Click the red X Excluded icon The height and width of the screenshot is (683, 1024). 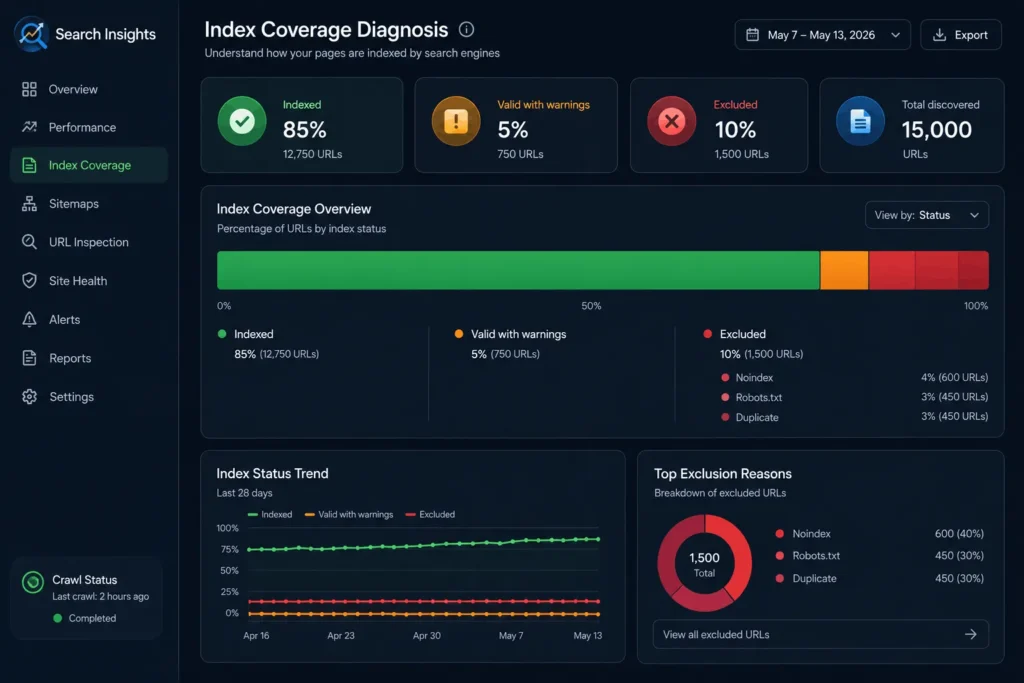click(x=671, y=121)
